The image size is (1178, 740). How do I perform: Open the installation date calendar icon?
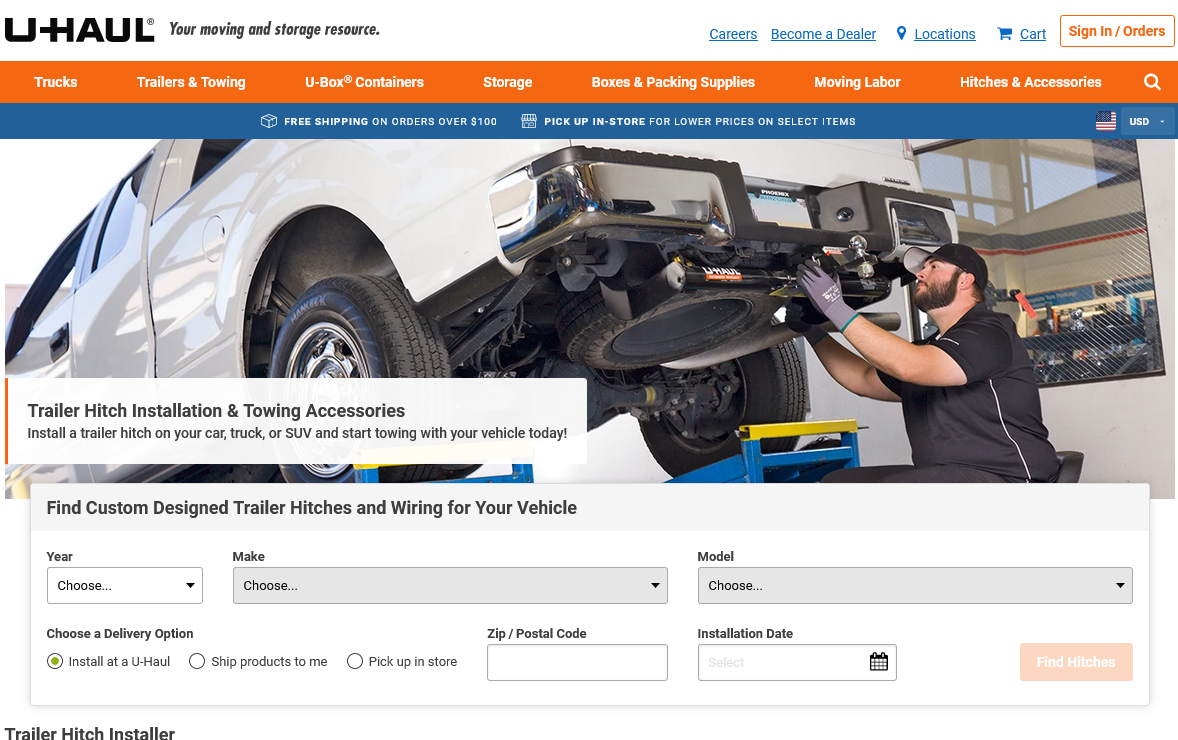(878, 662)
